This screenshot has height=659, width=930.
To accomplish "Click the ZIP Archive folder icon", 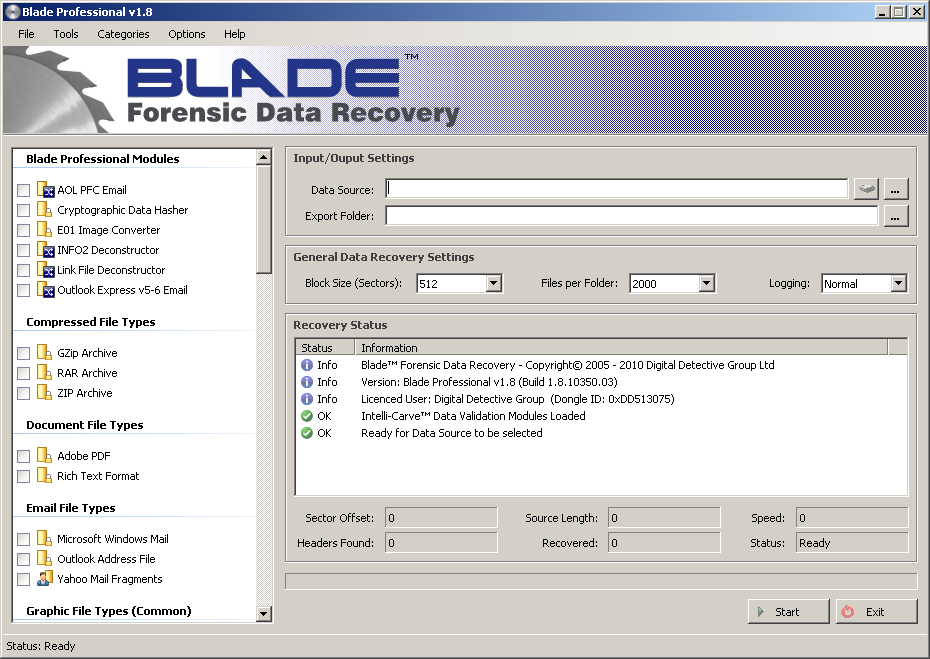I will 44,393.
